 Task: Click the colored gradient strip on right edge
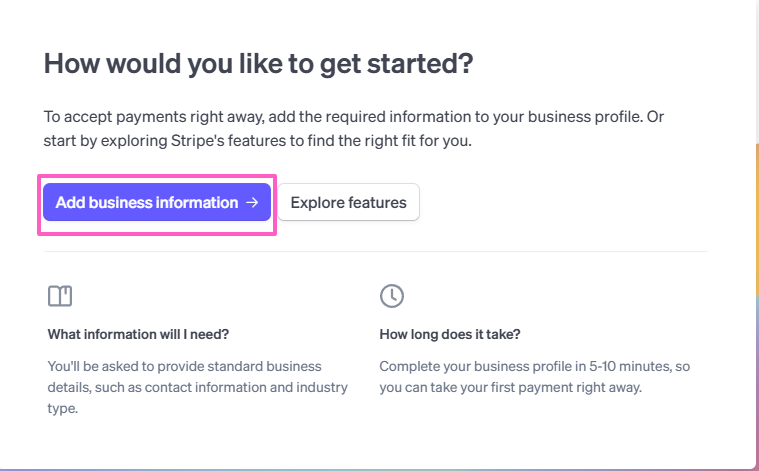[756, 300]
